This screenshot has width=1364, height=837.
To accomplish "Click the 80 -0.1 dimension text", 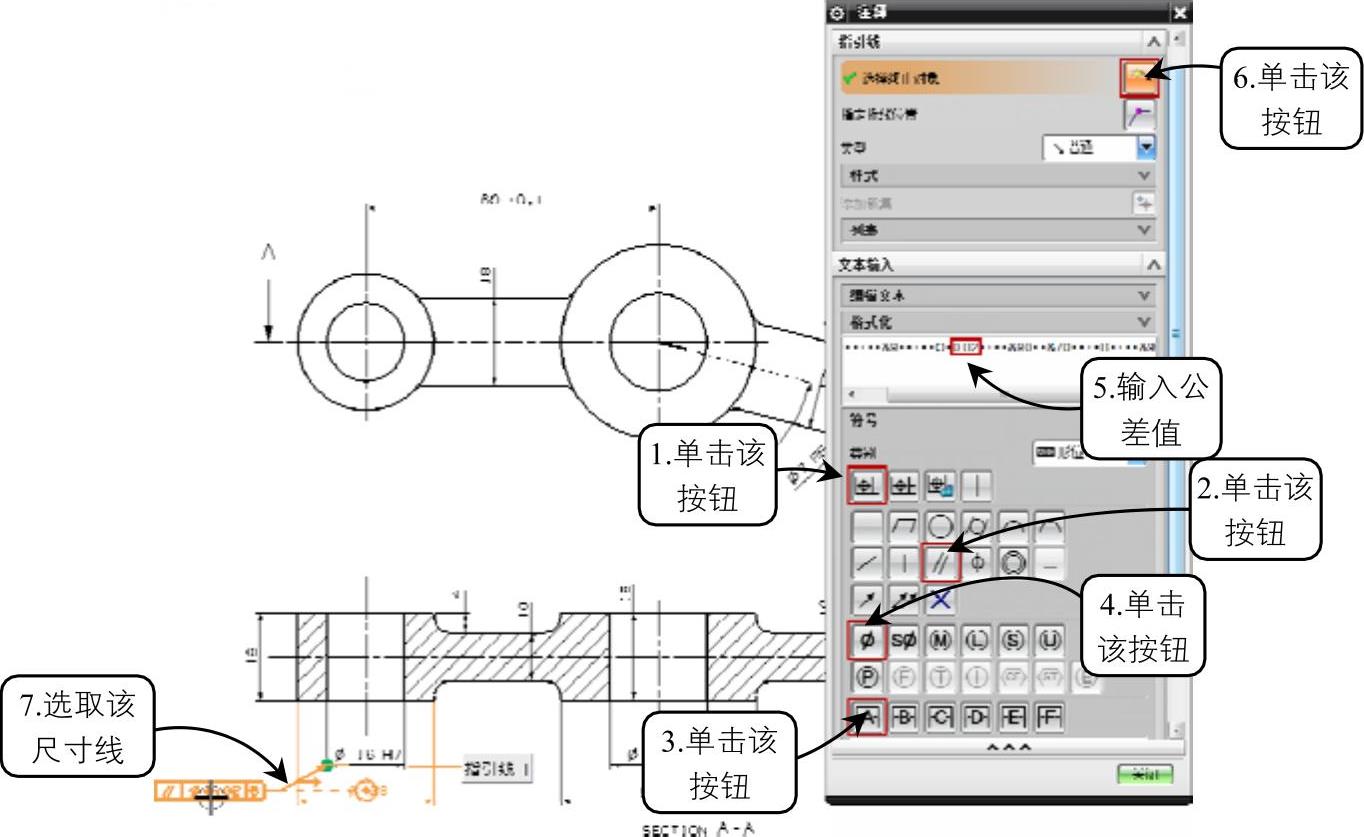I will point(510,200).
